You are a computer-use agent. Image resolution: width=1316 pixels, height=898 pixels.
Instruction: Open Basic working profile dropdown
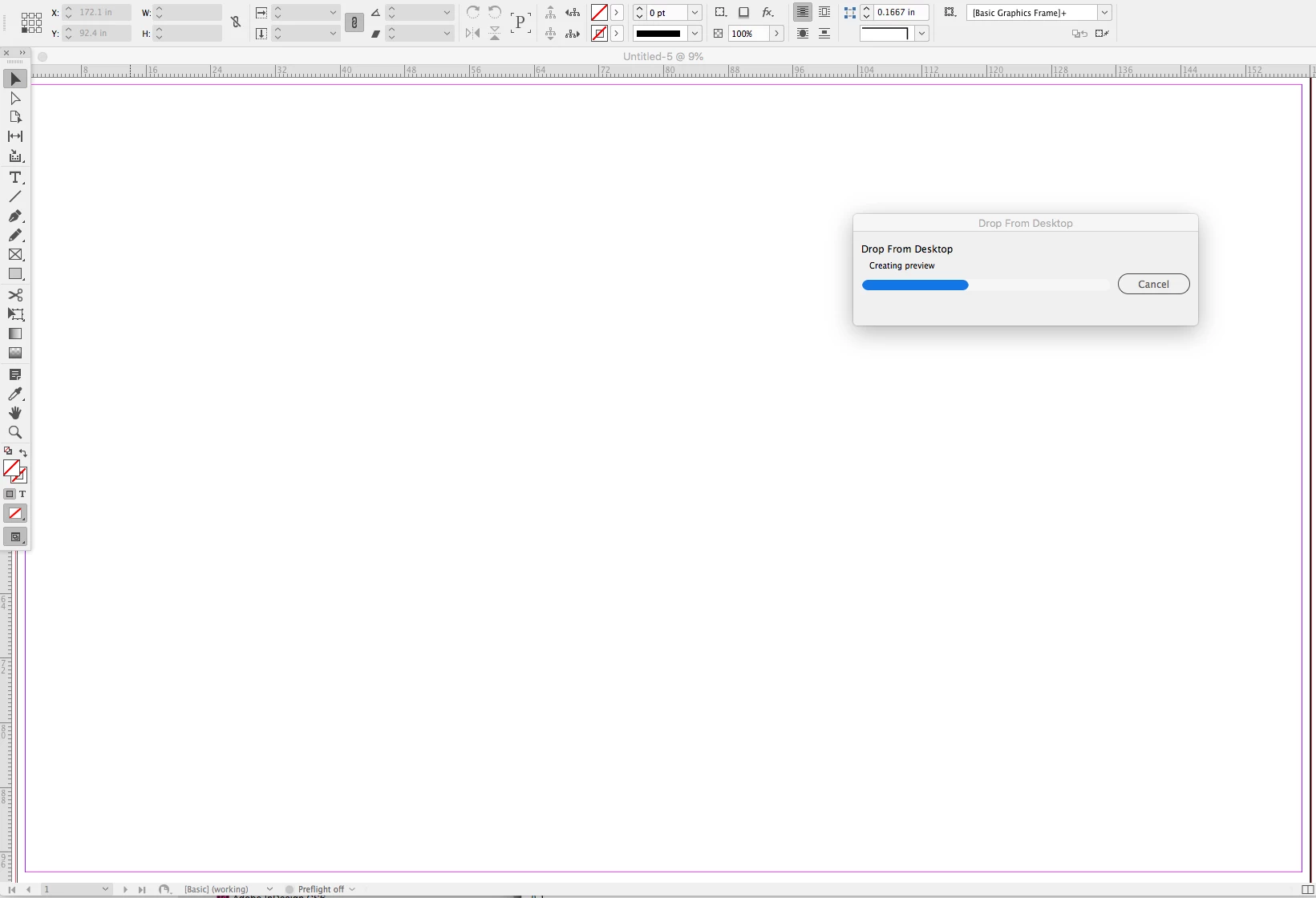(x=269, y=889)
